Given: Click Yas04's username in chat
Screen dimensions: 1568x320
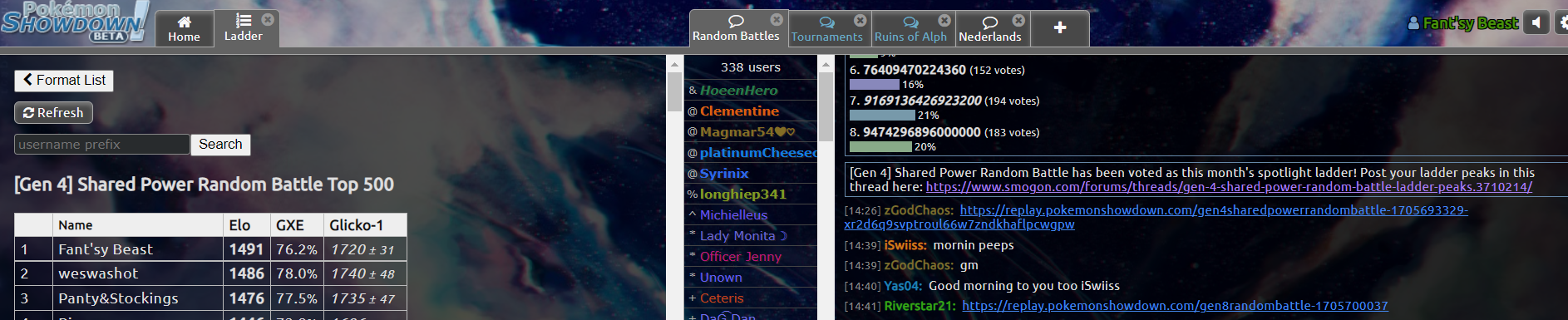Looking at the screenshot, I should point(903,286).
